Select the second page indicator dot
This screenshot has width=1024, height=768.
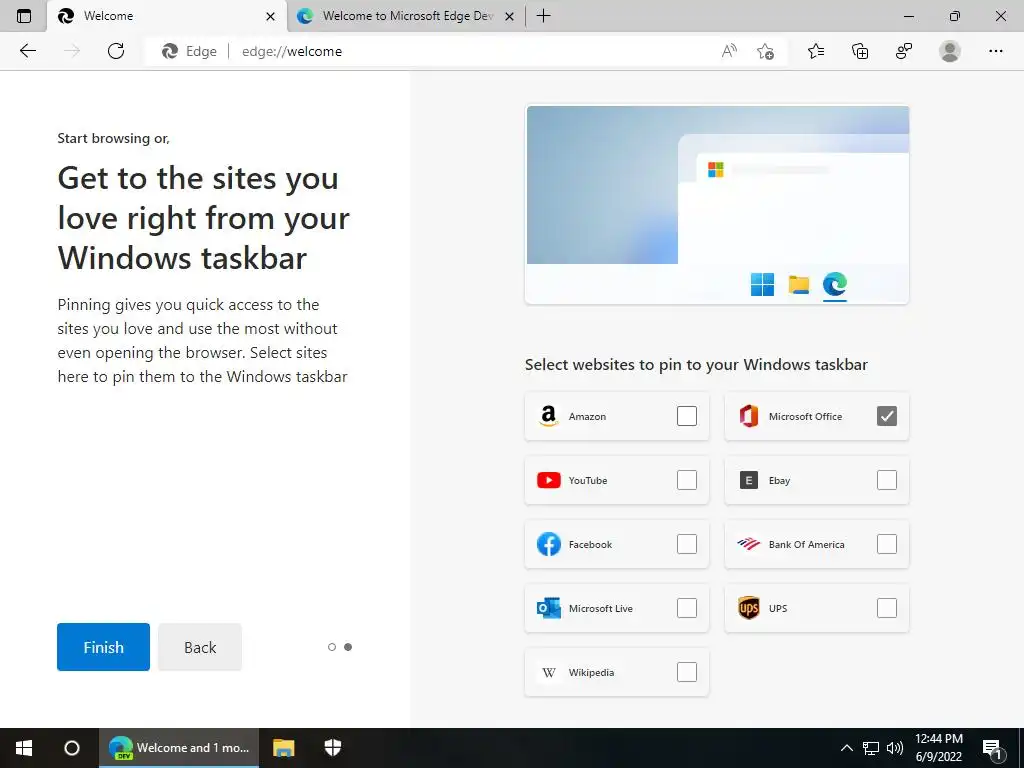pos(348,647)
